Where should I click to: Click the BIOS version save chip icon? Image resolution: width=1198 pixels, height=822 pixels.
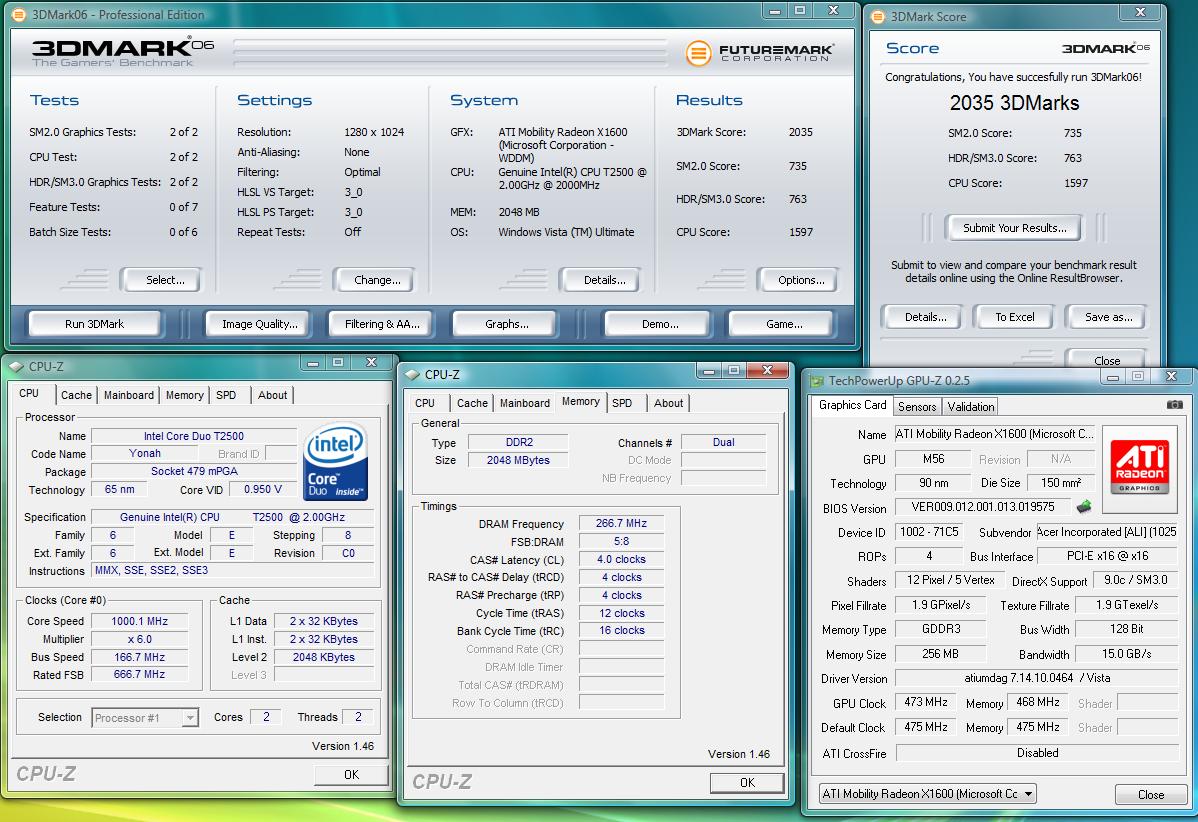click(1083, 506)
